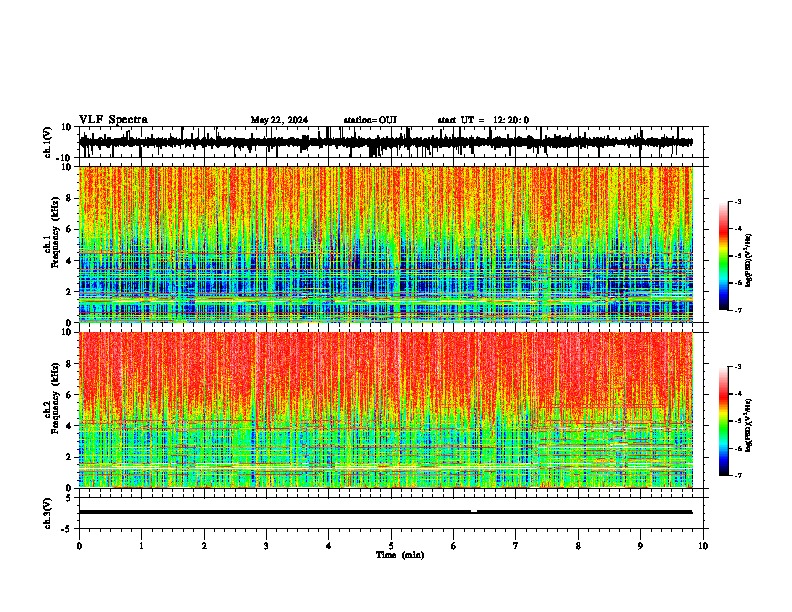Click tick label "1" on the Time axis
Viewport: 792px width, 612px height.
coord(141,546)
